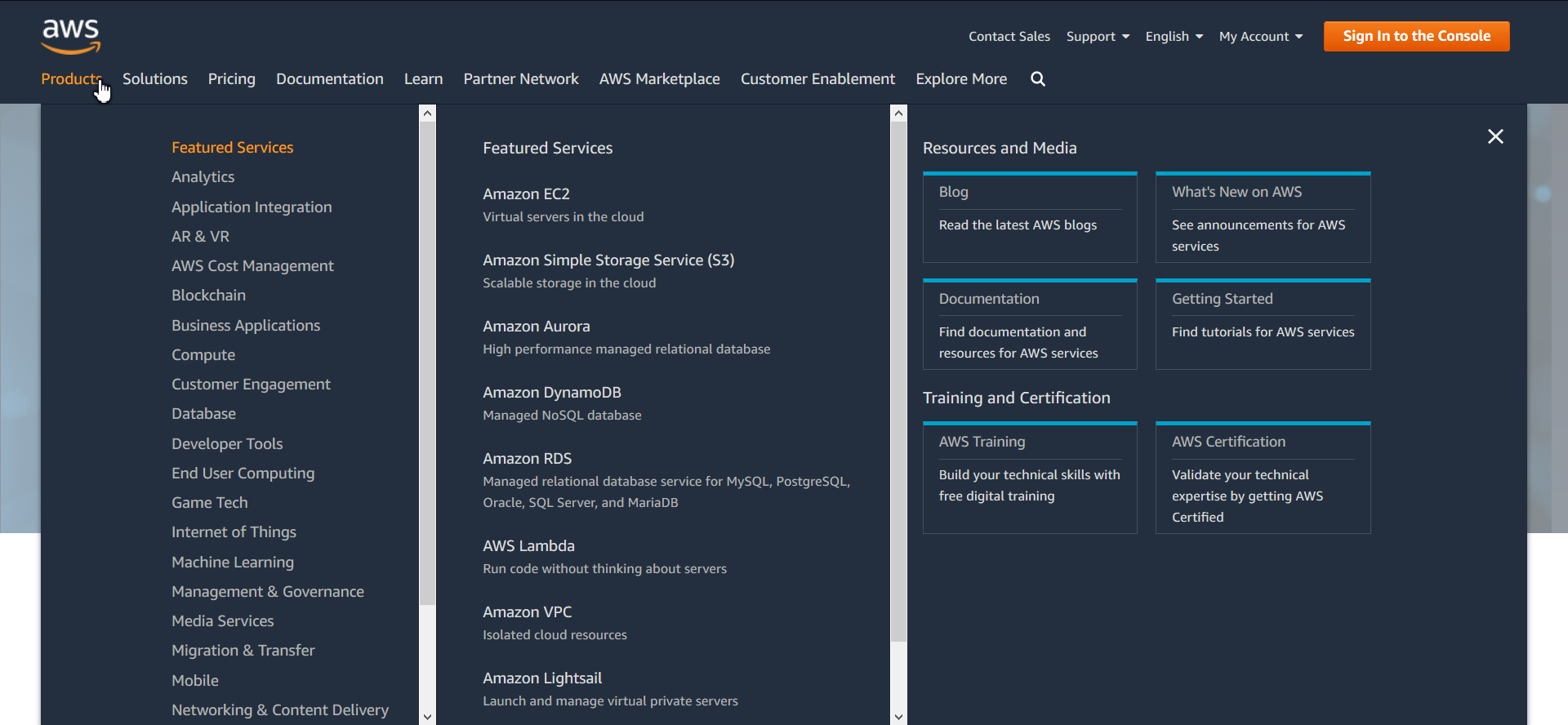The height and width of the screenshot is (725, 1568).
Task: Open the search magnifier icon
Action: click(x=1038, y=78)
